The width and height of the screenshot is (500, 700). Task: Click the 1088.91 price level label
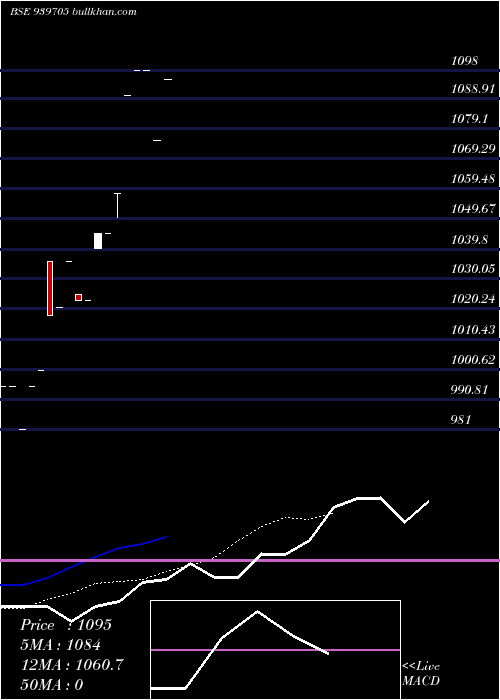[x=473, y=89]
